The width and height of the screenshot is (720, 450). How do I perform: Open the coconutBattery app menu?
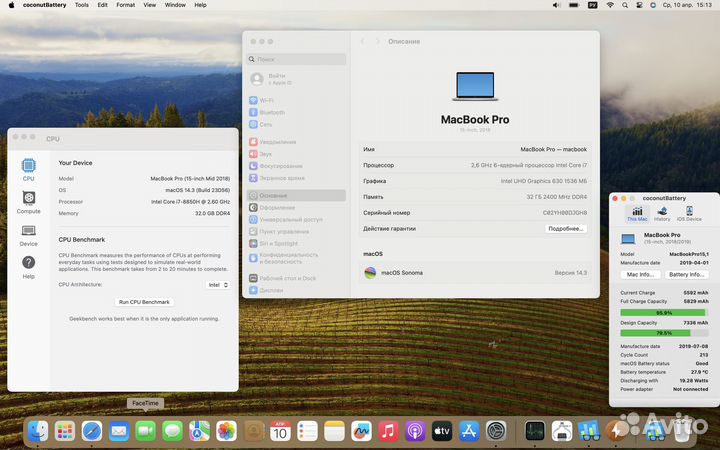45,5
